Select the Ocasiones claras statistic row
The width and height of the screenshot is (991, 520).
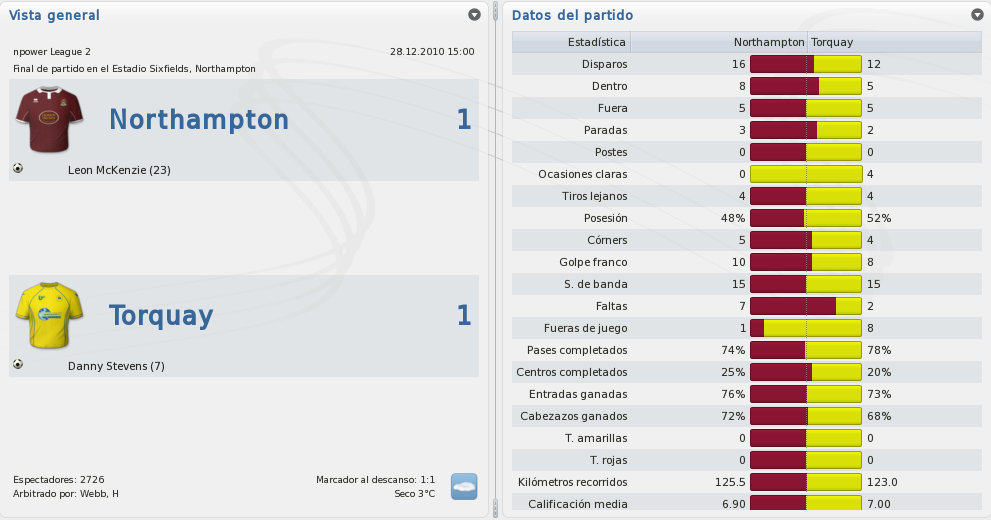tap(746, 174)
